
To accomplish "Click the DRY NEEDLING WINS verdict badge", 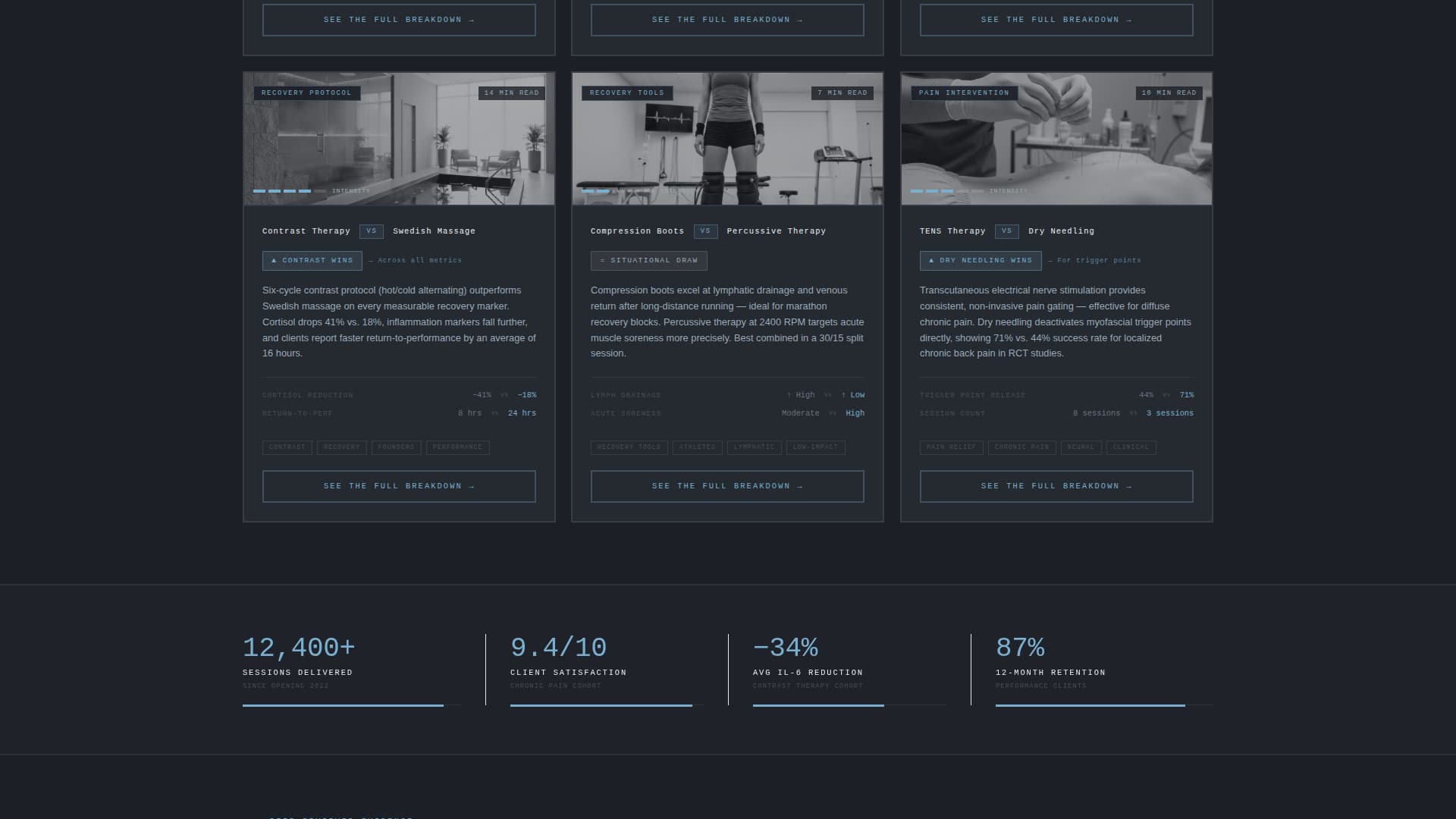I will point(981,261).
